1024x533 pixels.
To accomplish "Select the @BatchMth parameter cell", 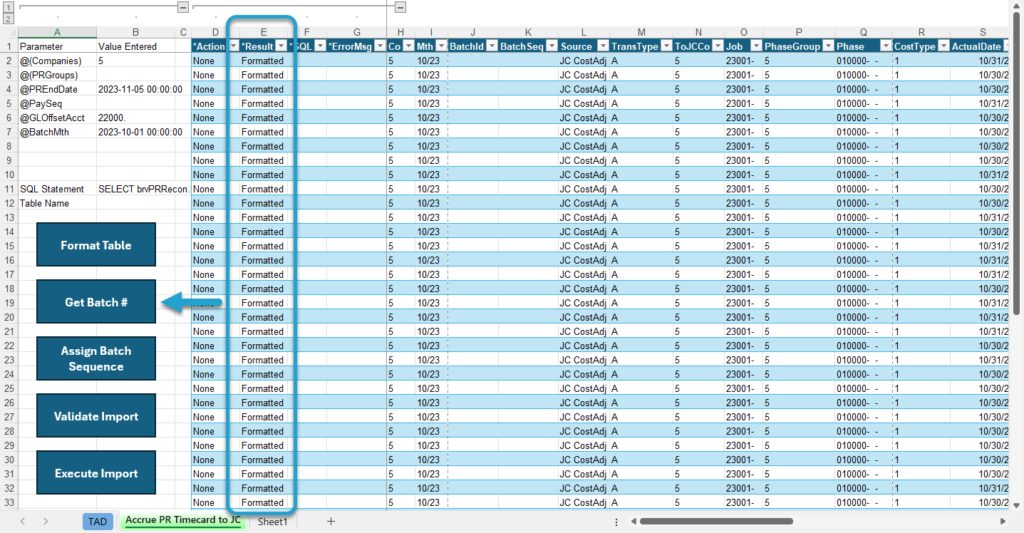I will pos(57,132).
